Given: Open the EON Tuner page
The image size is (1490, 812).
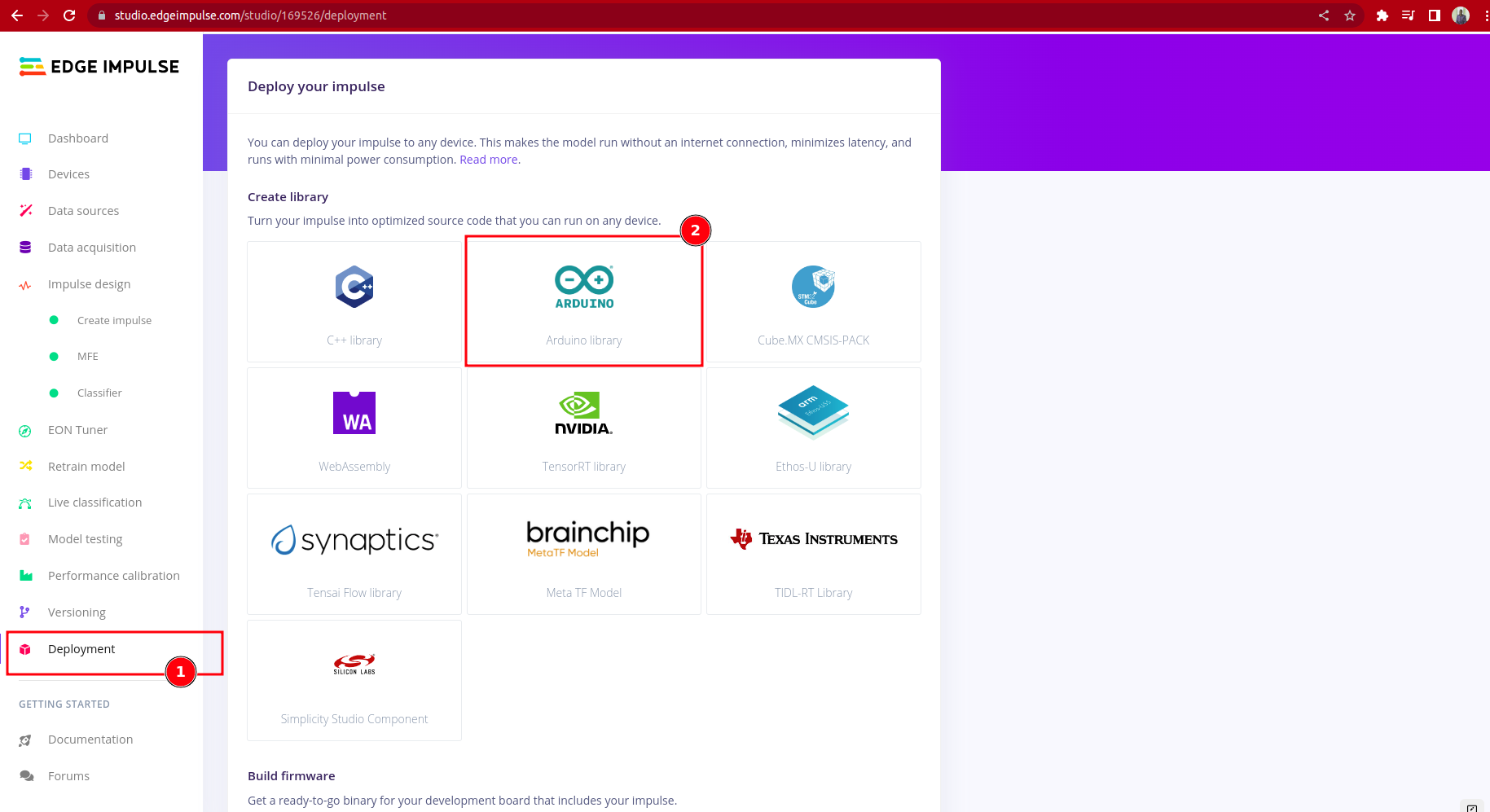Looking at the screenshot, I should (77, 430).
